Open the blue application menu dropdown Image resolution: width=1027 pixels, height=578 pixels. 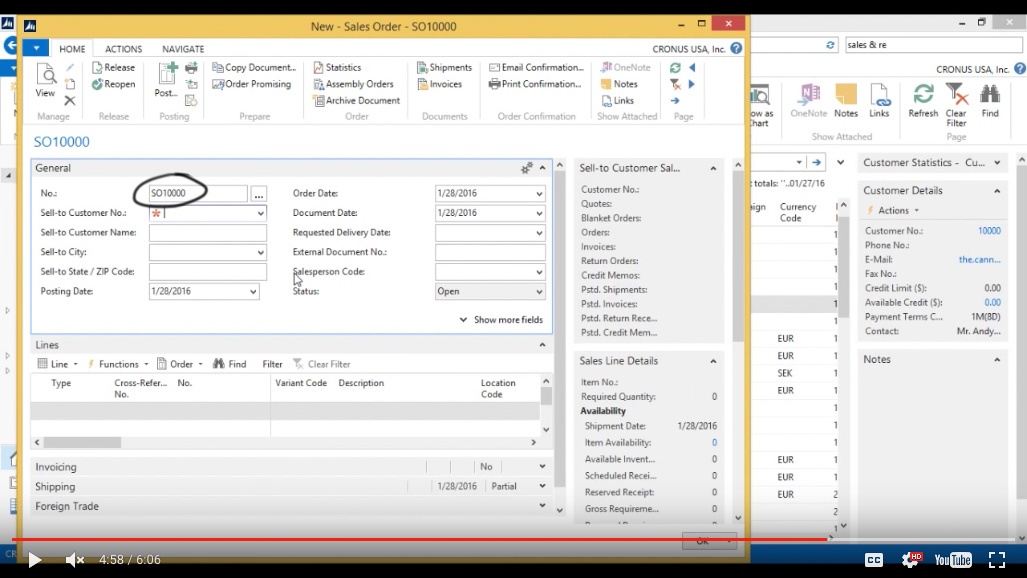(36, 48)
